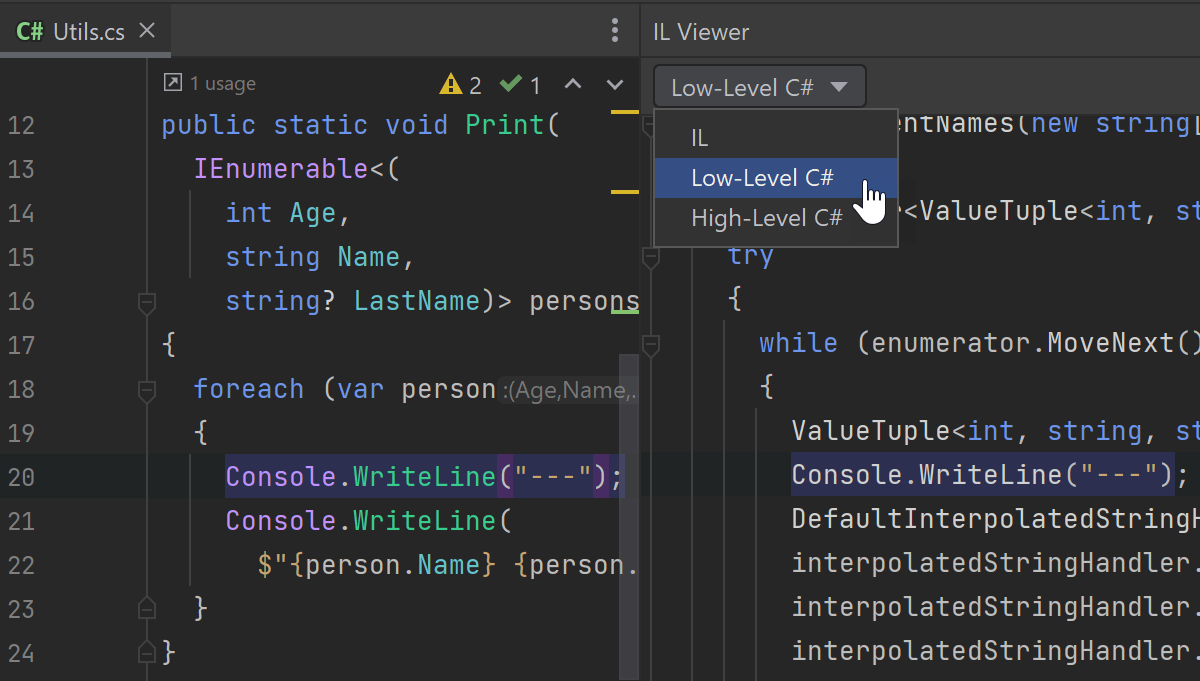The width and height of the screenshot is (1200, 681).
Task: Click the green checkmark inspection indicator
Action: pyautogui.click(x=511, y=85)
